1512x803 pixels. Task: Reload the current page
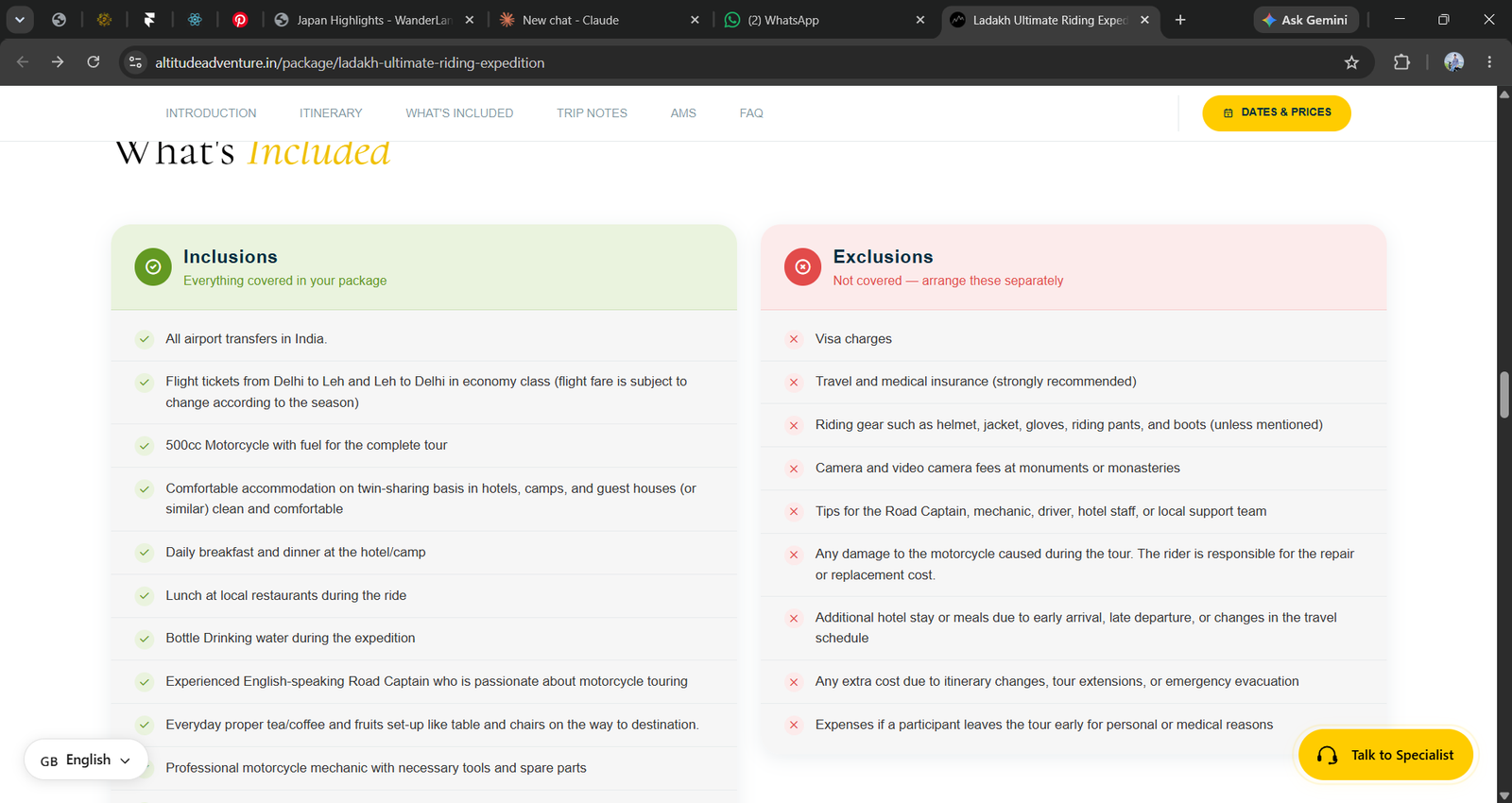pos(93,62)
